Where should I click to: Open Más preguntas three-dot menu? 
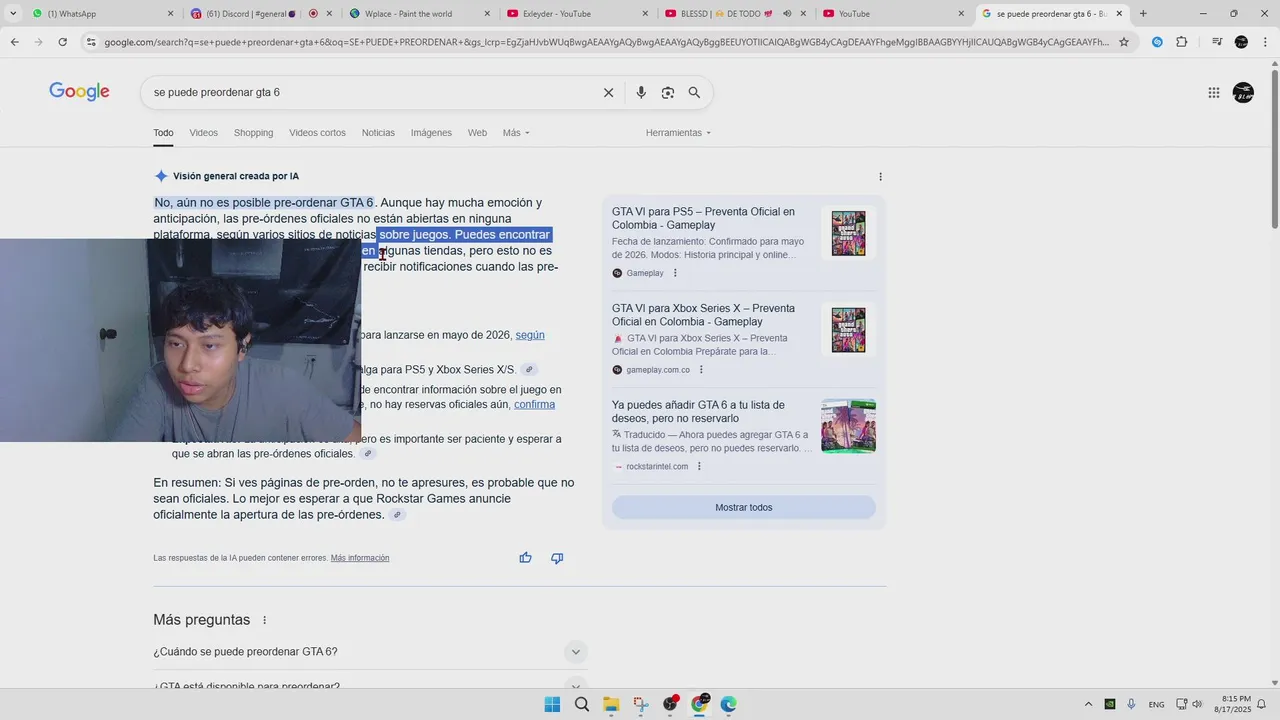pyautogui.click(x=264, y=620)
